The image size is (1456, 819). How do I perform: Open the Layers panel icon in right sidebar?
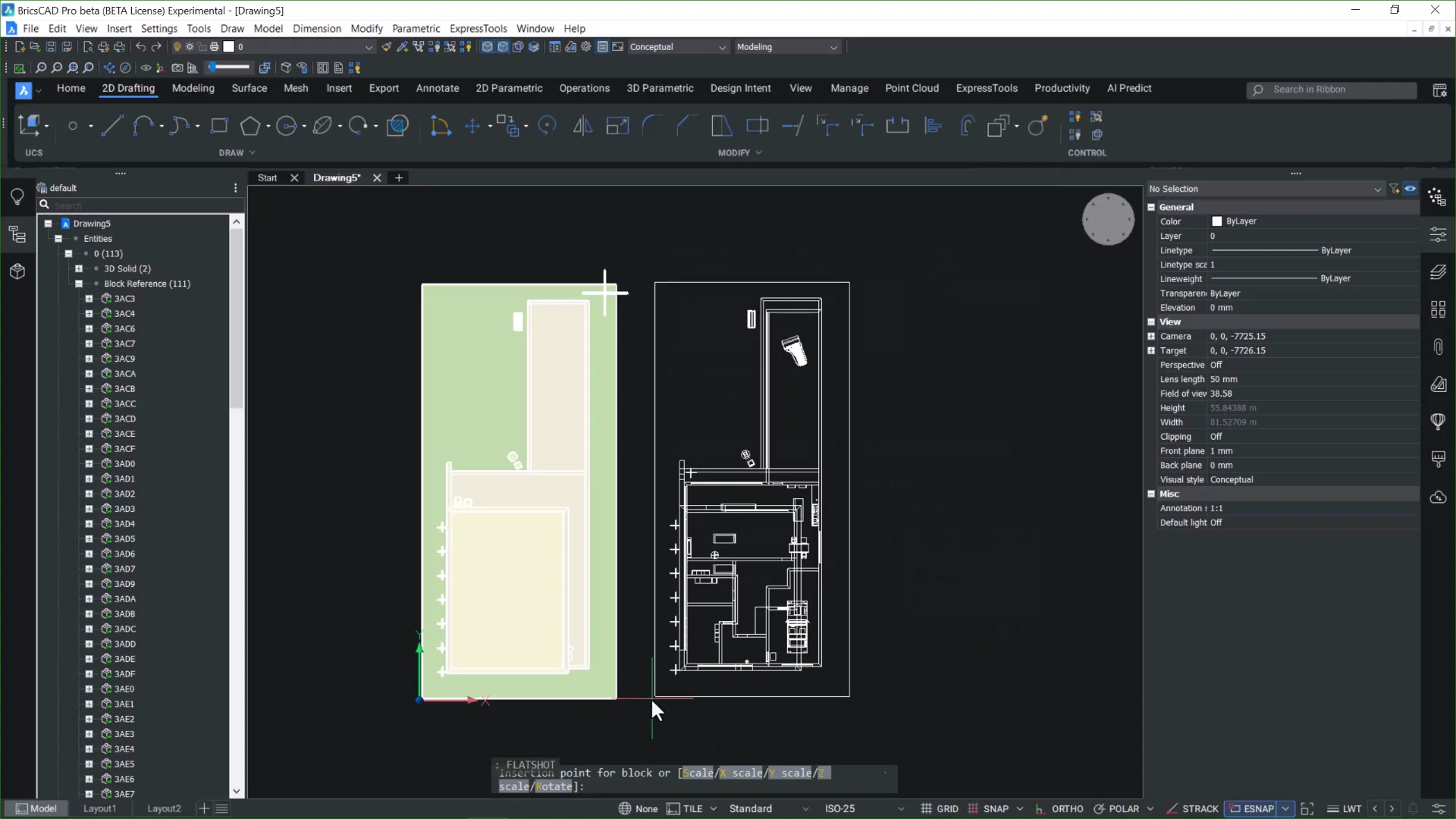(1438, 271)
